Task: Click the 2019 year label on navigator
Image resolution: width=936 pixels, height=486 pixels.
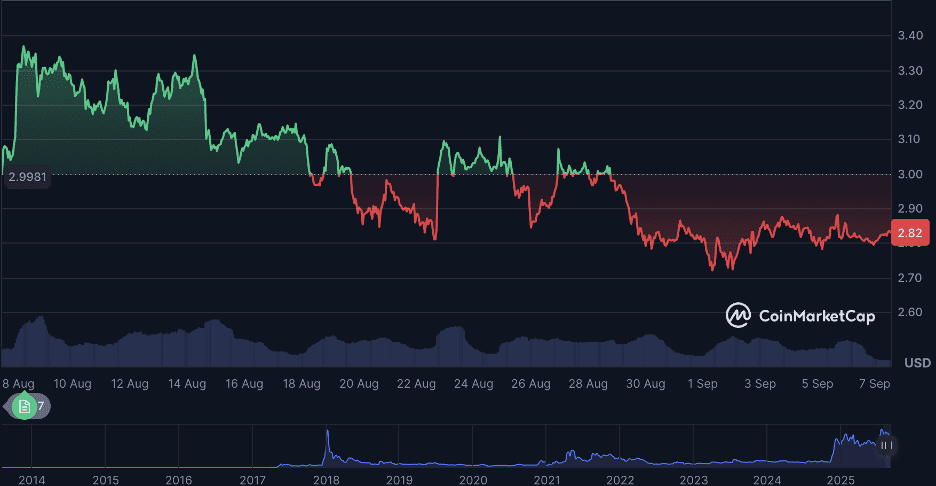Action: (x=399, y=479)
